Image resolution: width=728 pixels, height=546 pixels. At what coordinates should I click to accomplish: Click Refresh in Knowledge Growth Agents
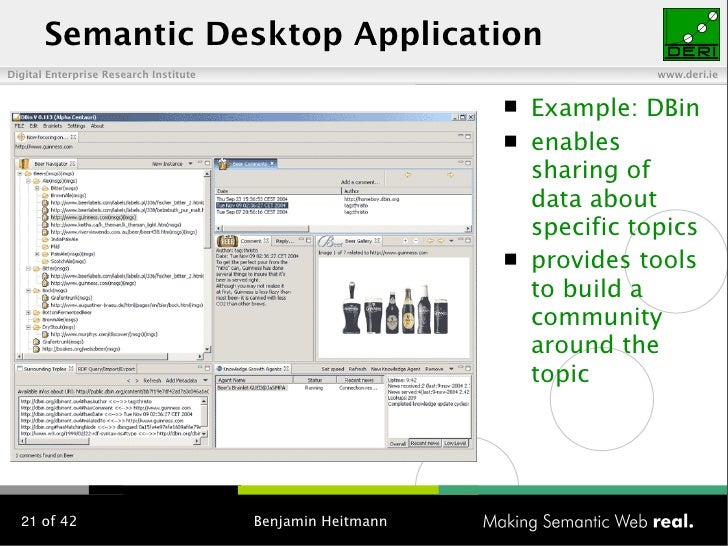[357, 369]
